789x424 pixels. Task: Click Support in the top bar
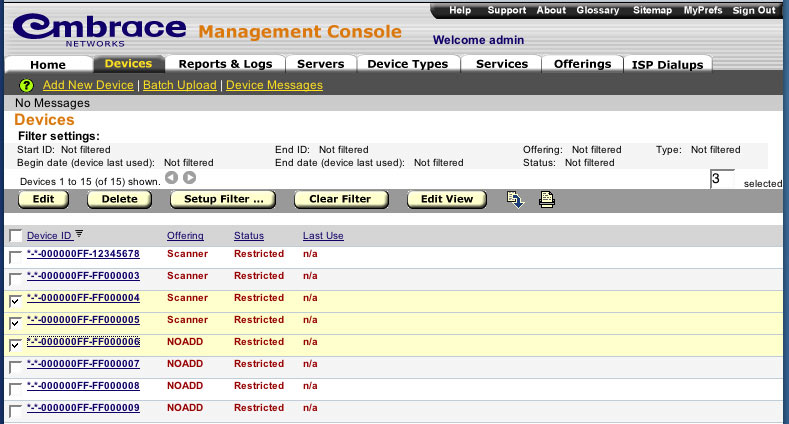pos(507,10)
